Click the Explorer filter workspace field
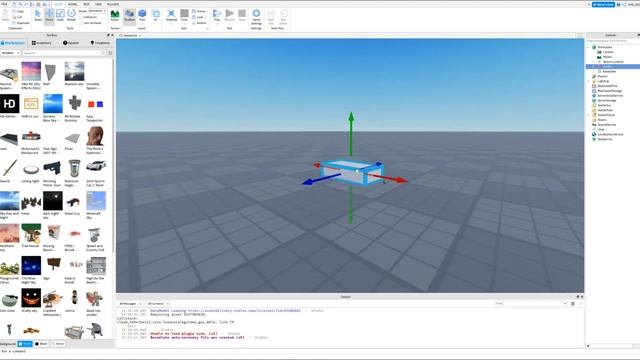This screenshot has height=360, width=640. coord(613,41)
